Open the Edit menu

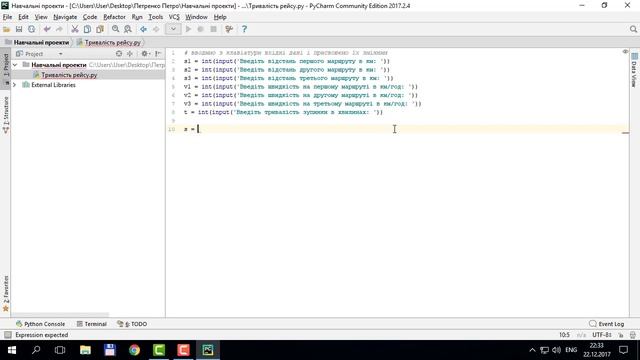[23, 17]
